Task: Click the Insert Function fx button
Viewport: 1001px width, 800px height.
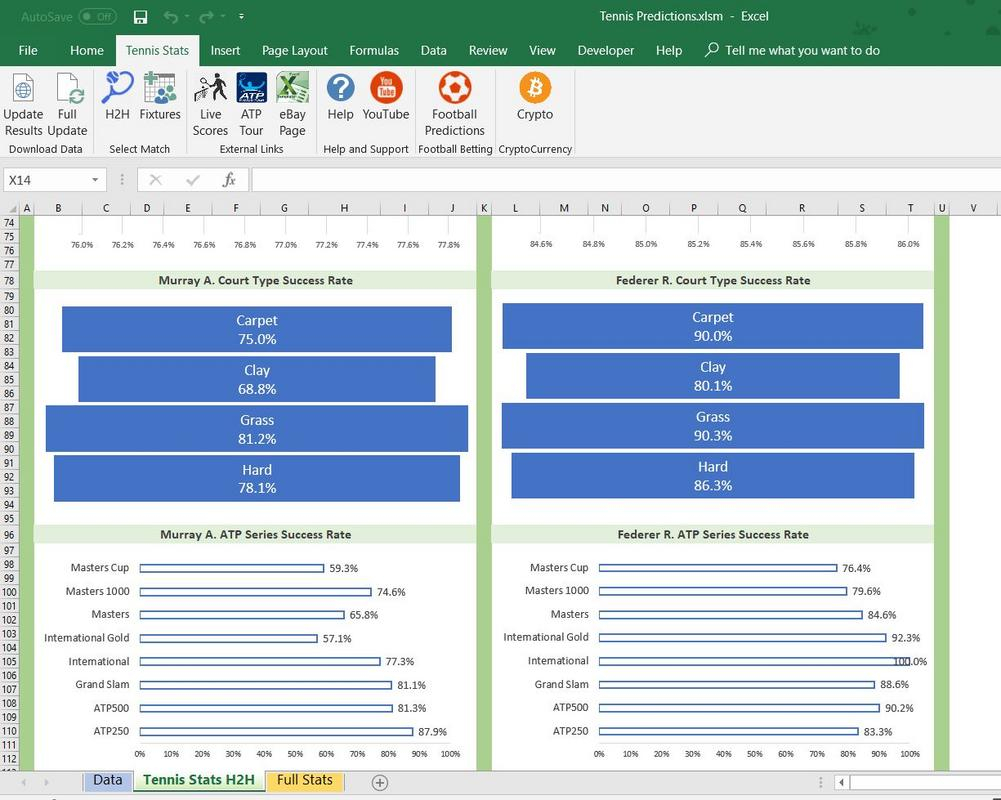Action: [229, 180]
